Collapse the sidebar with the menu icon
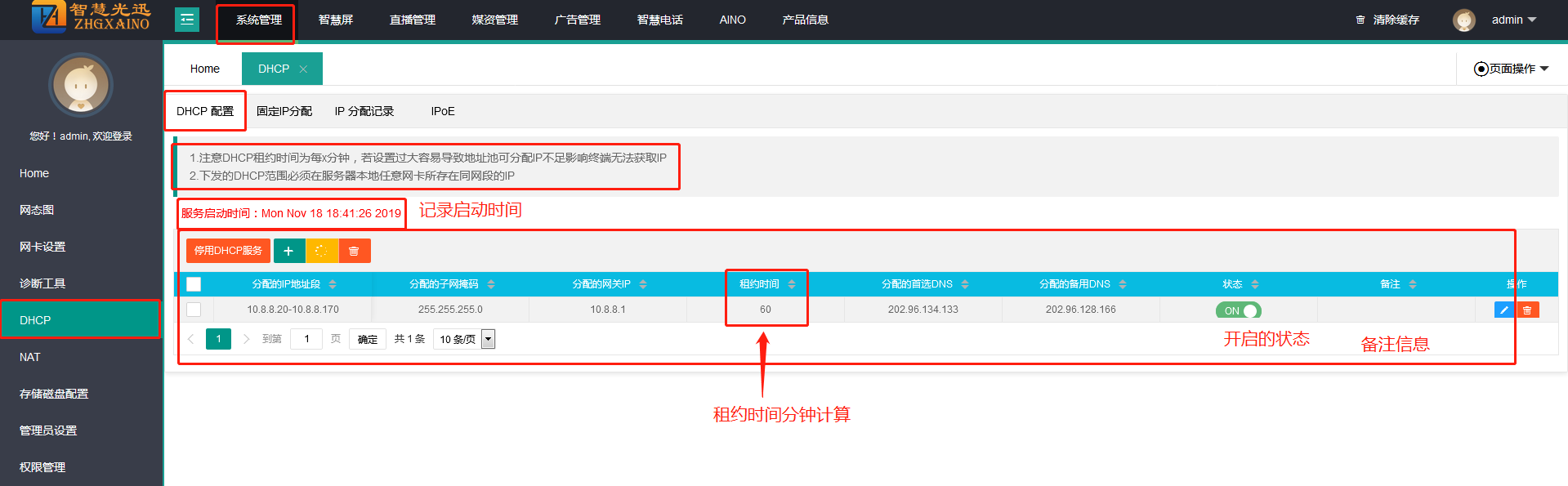Screen dimensions: 1568x486 pos(187,20)
